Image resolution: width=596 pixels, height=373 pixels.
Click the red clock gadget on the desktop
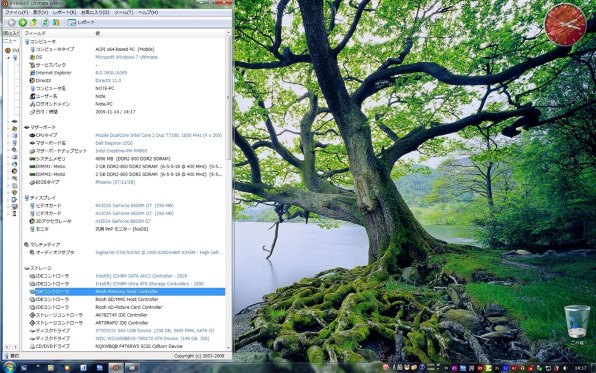(x=565, y=25)
